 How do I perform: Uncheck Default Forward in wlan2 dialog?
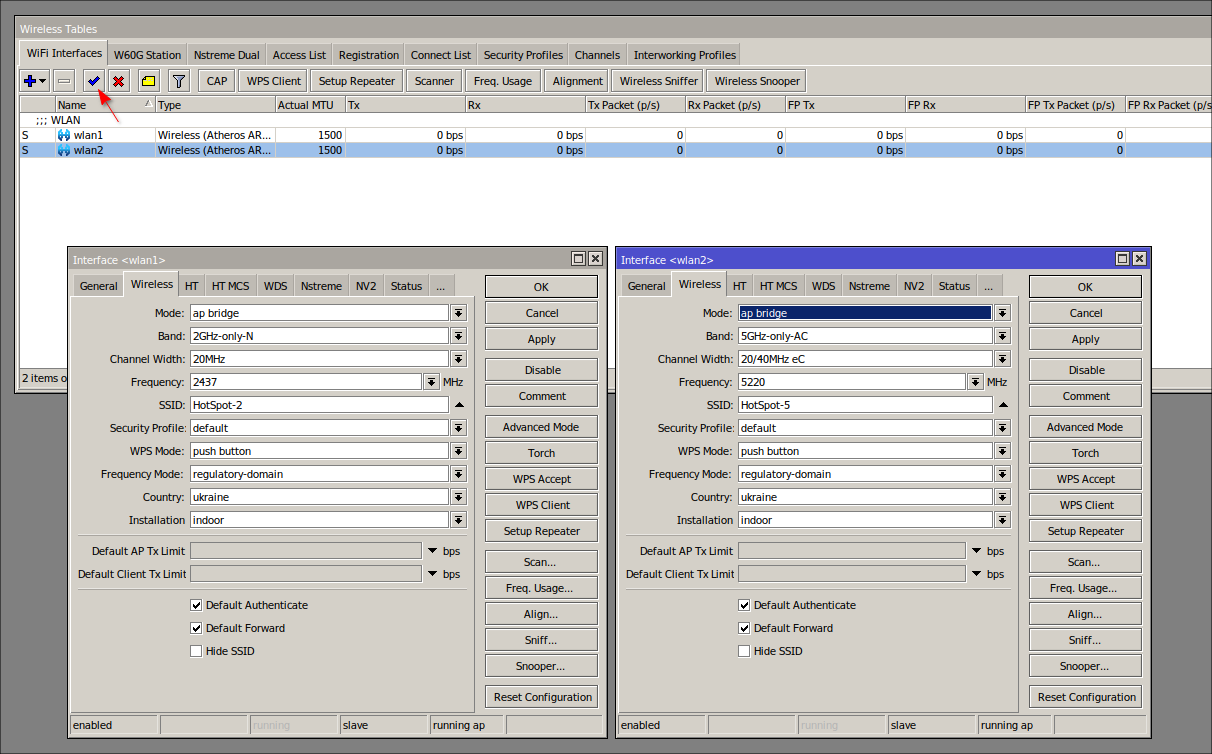click(x=744, y=628)
